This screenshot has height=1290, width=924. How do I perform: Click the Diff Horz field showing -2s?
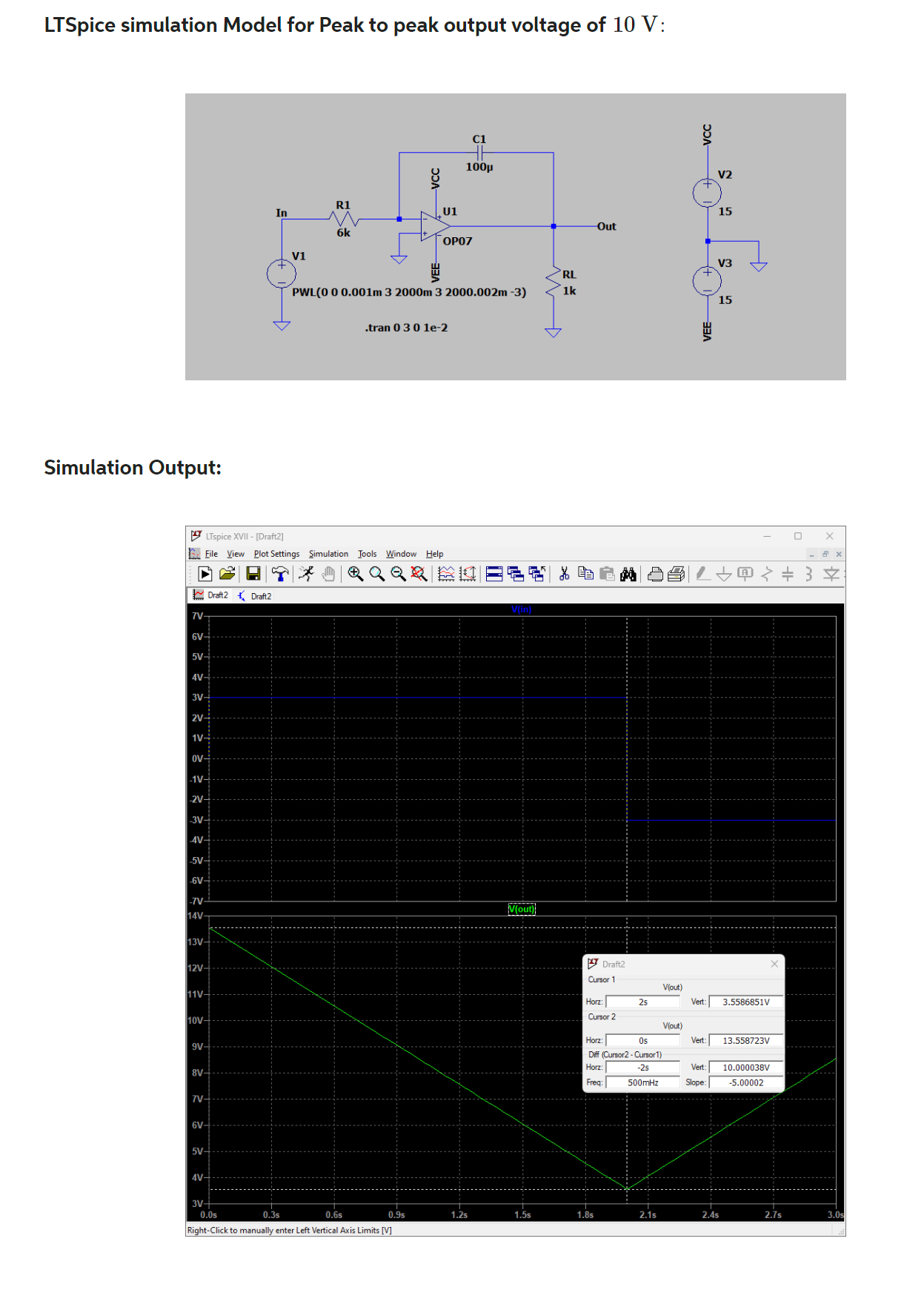tap(643, 1067)
